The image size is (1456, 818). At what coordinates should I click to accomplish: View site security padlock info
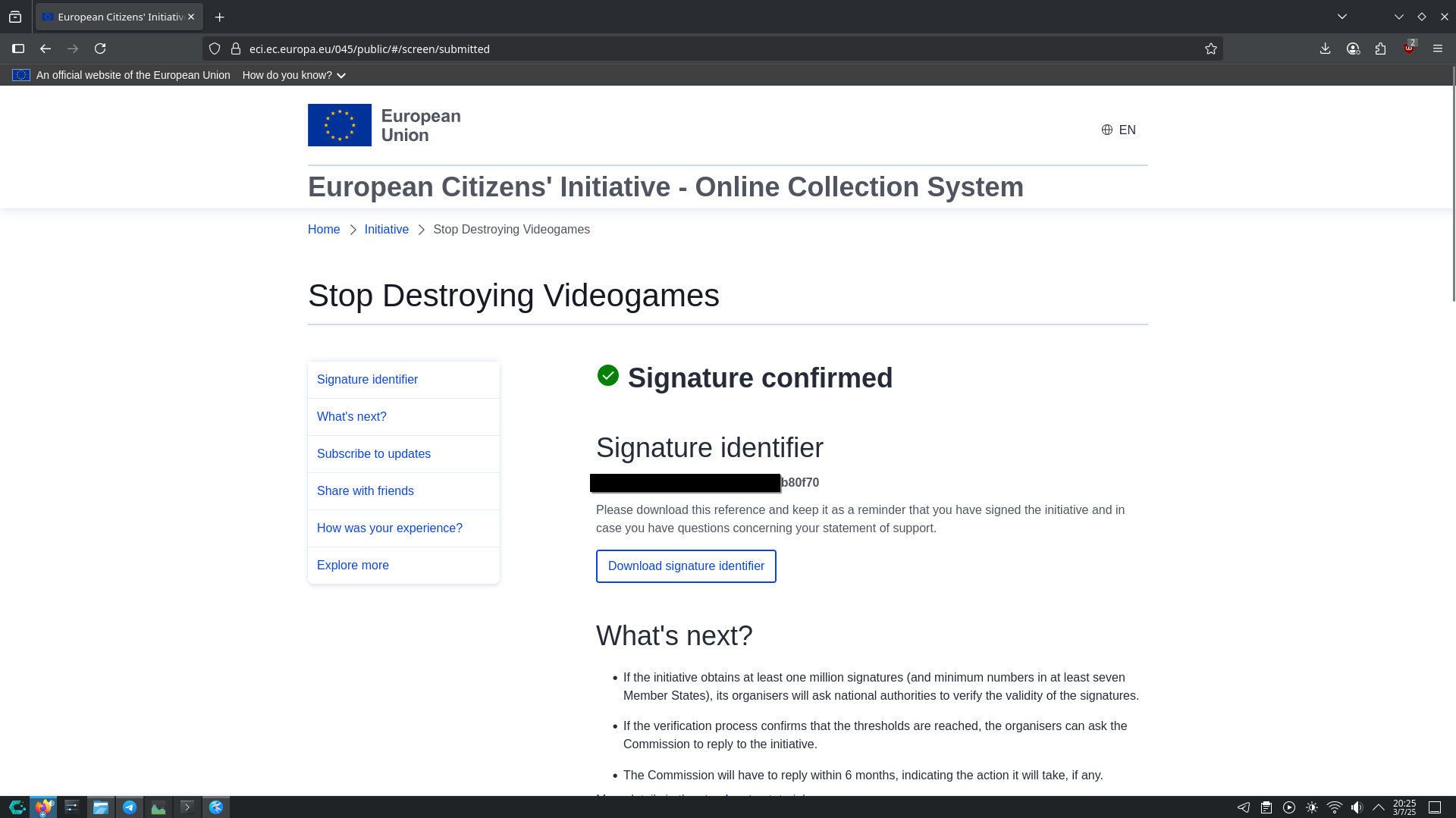(x=236, y=49)
